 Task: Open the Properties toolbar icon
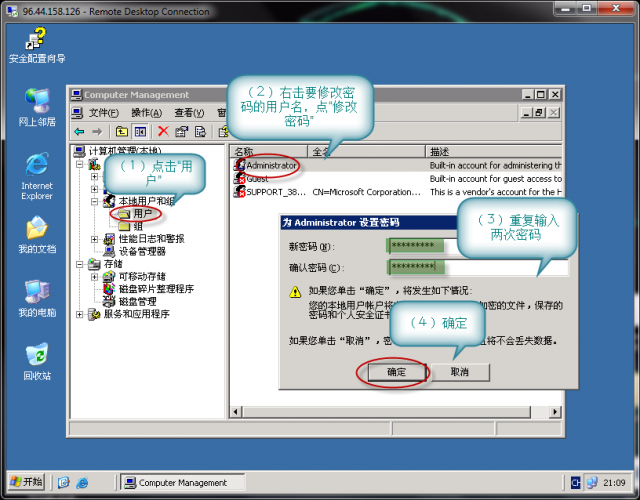182,131
